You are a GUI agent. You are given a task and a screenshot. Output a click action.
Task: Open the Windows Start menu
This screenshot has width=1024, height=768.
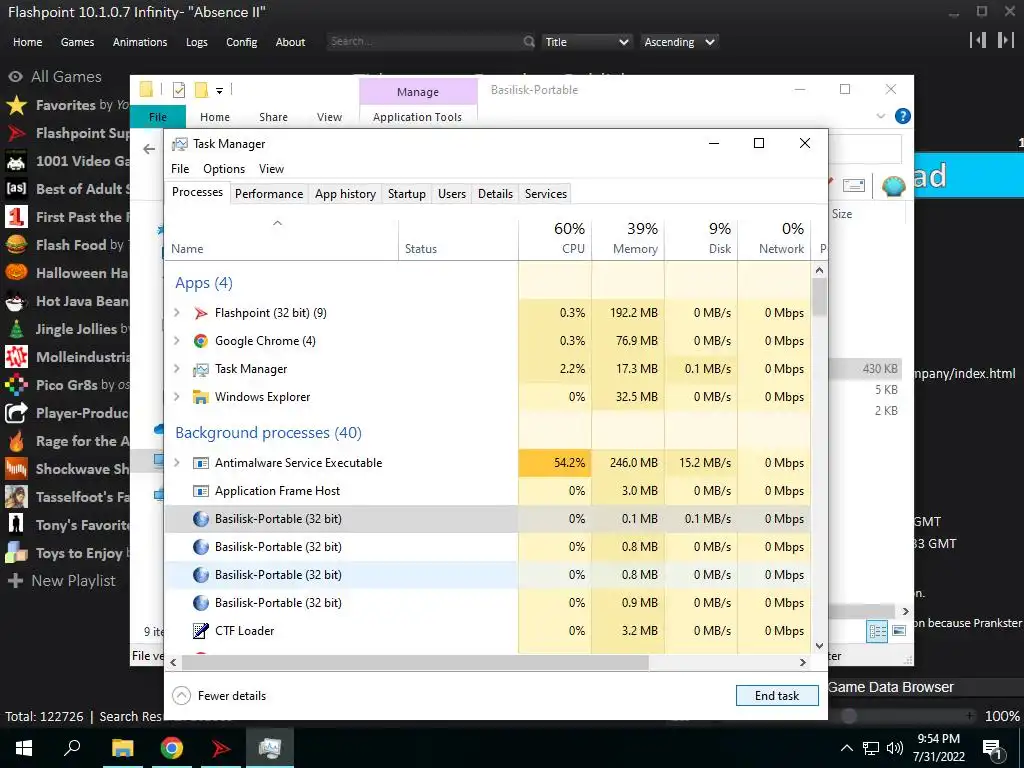click(24, 748)
